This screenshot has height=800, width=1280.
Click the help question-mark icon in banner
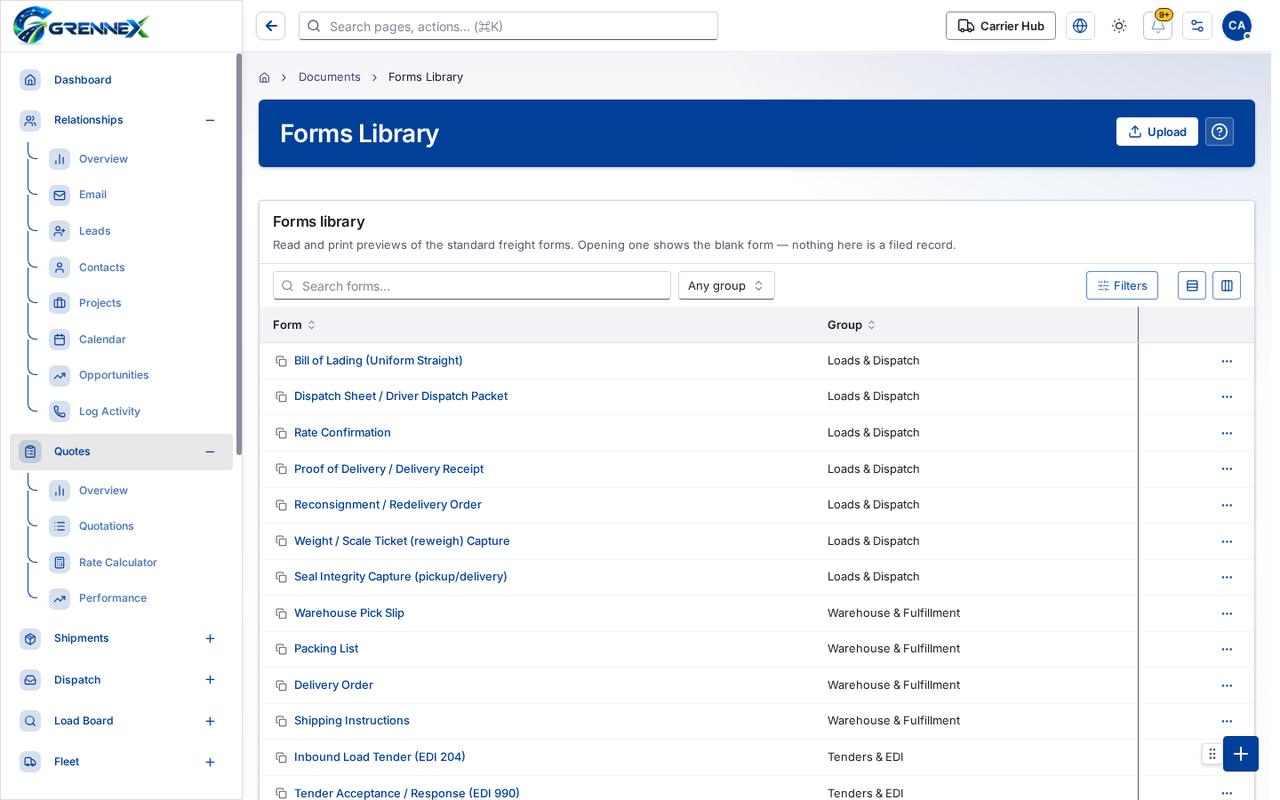(x=1219, y=132)
